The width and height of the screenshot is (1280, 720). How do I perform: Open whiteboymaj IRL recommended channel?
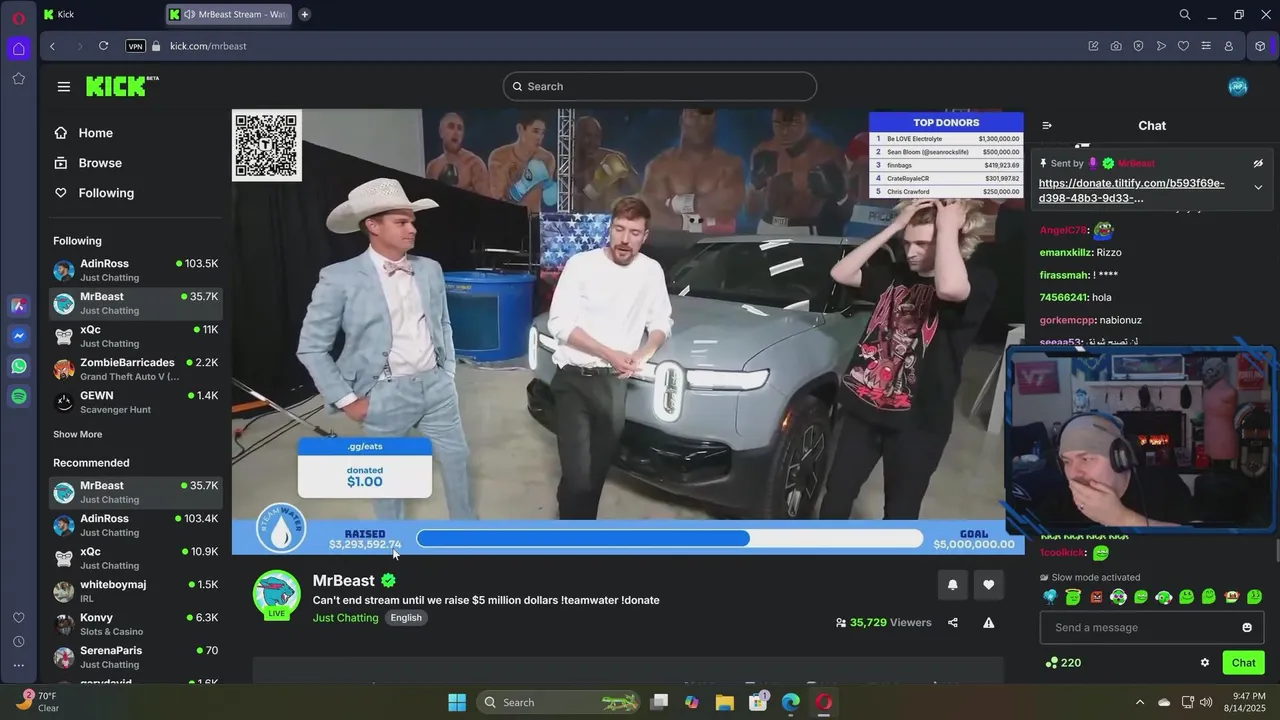pyautogui.click(x=135, y=591)
